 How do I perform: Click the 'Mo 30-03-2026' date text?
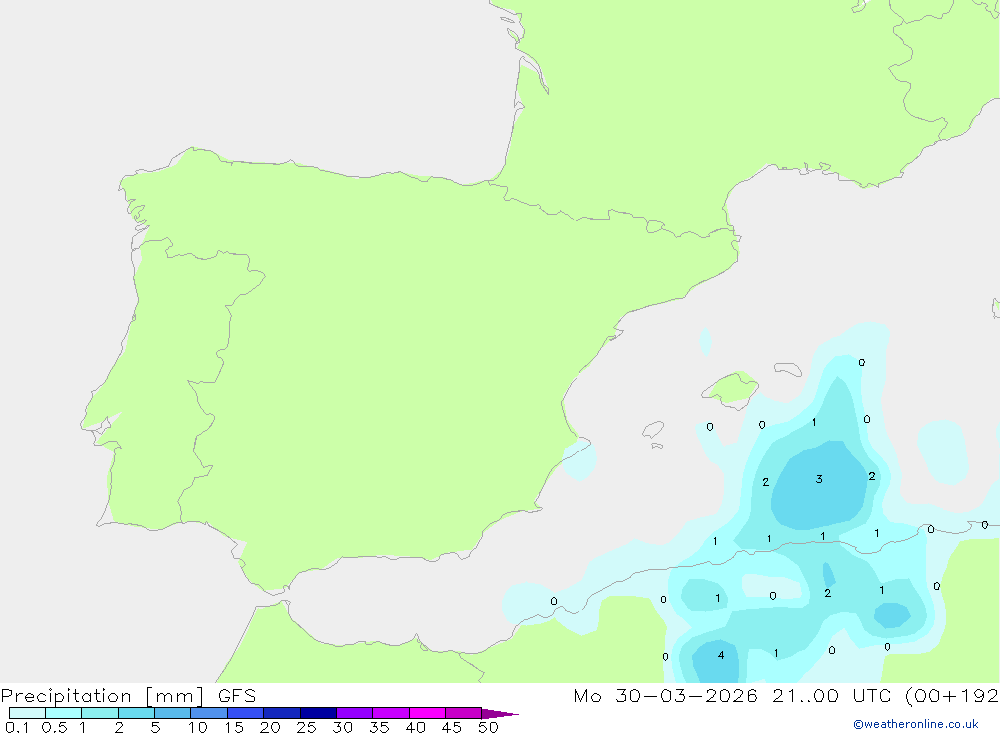tap(665, 696)
